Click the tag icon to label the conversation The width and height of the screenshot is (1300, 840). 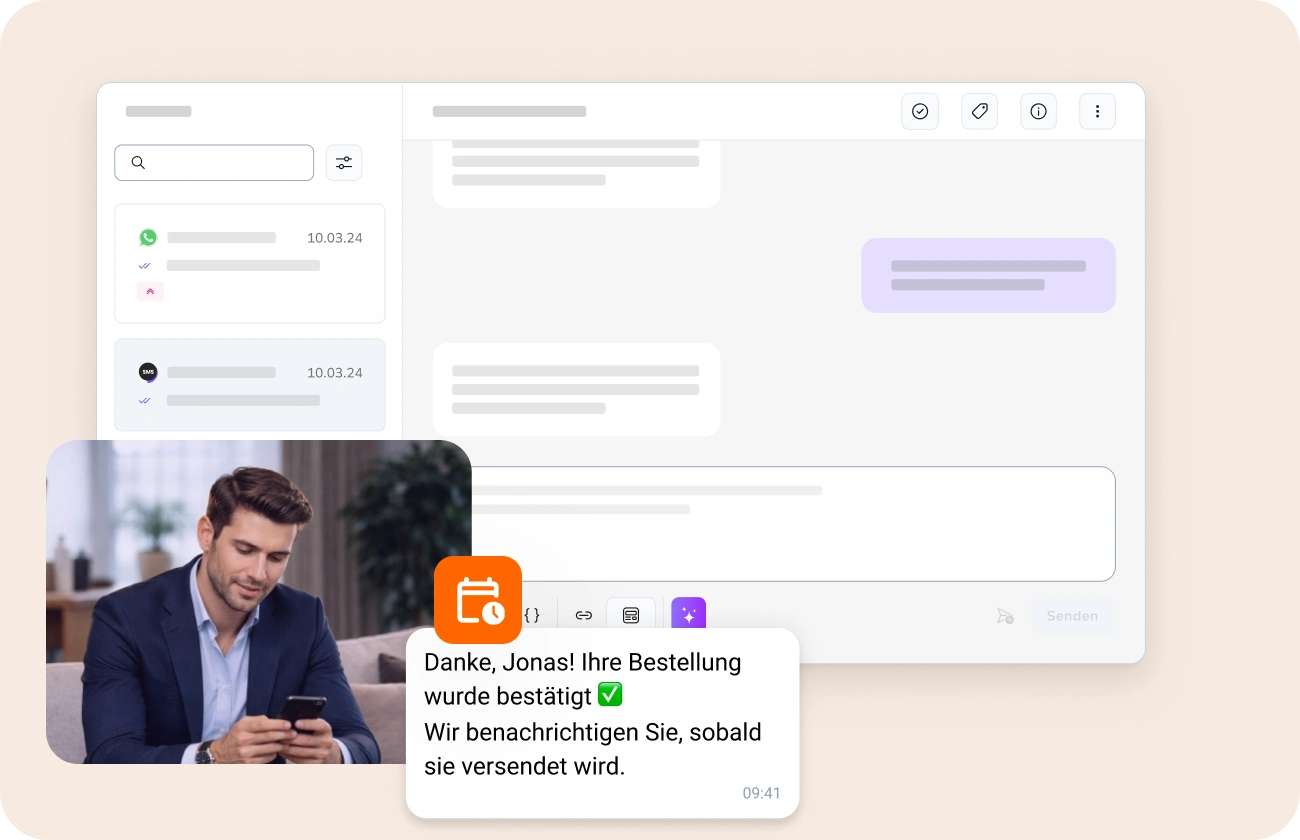coord(979,111)
